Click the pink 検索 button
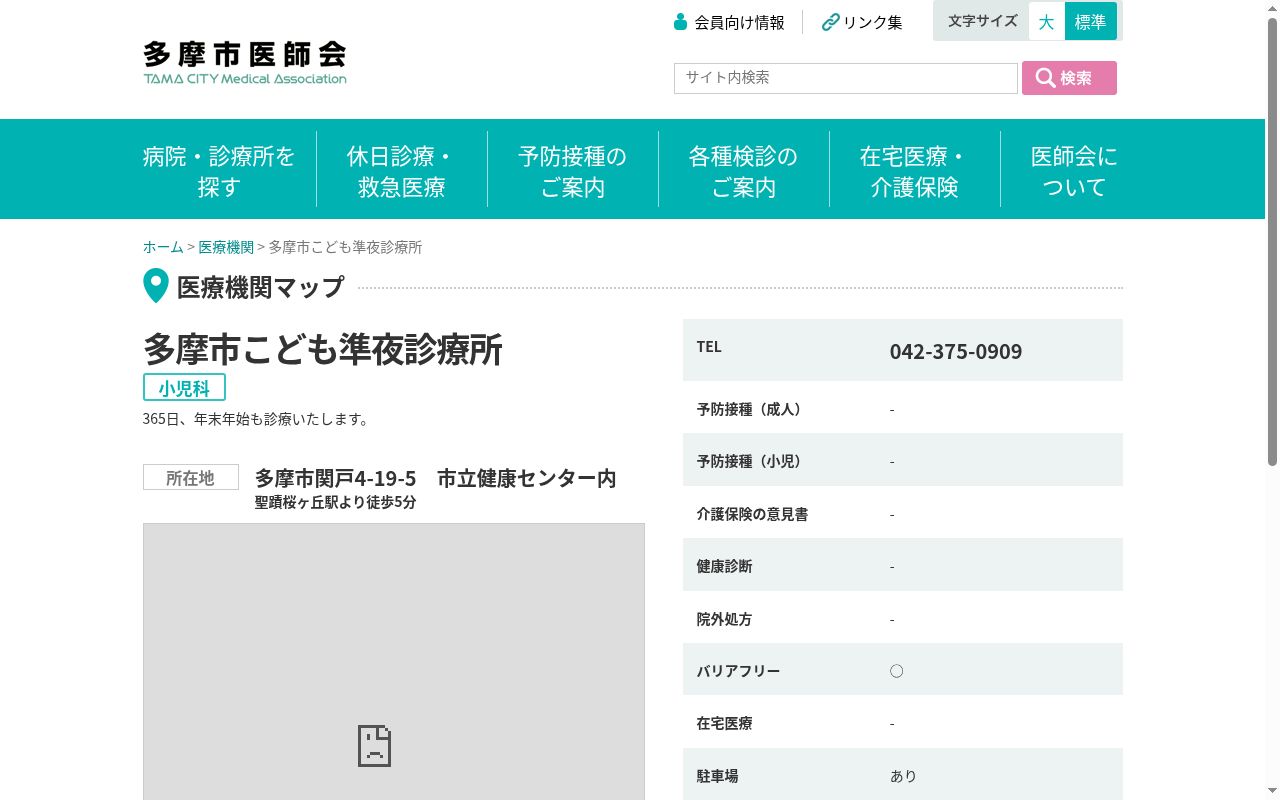 (1069, 78)
